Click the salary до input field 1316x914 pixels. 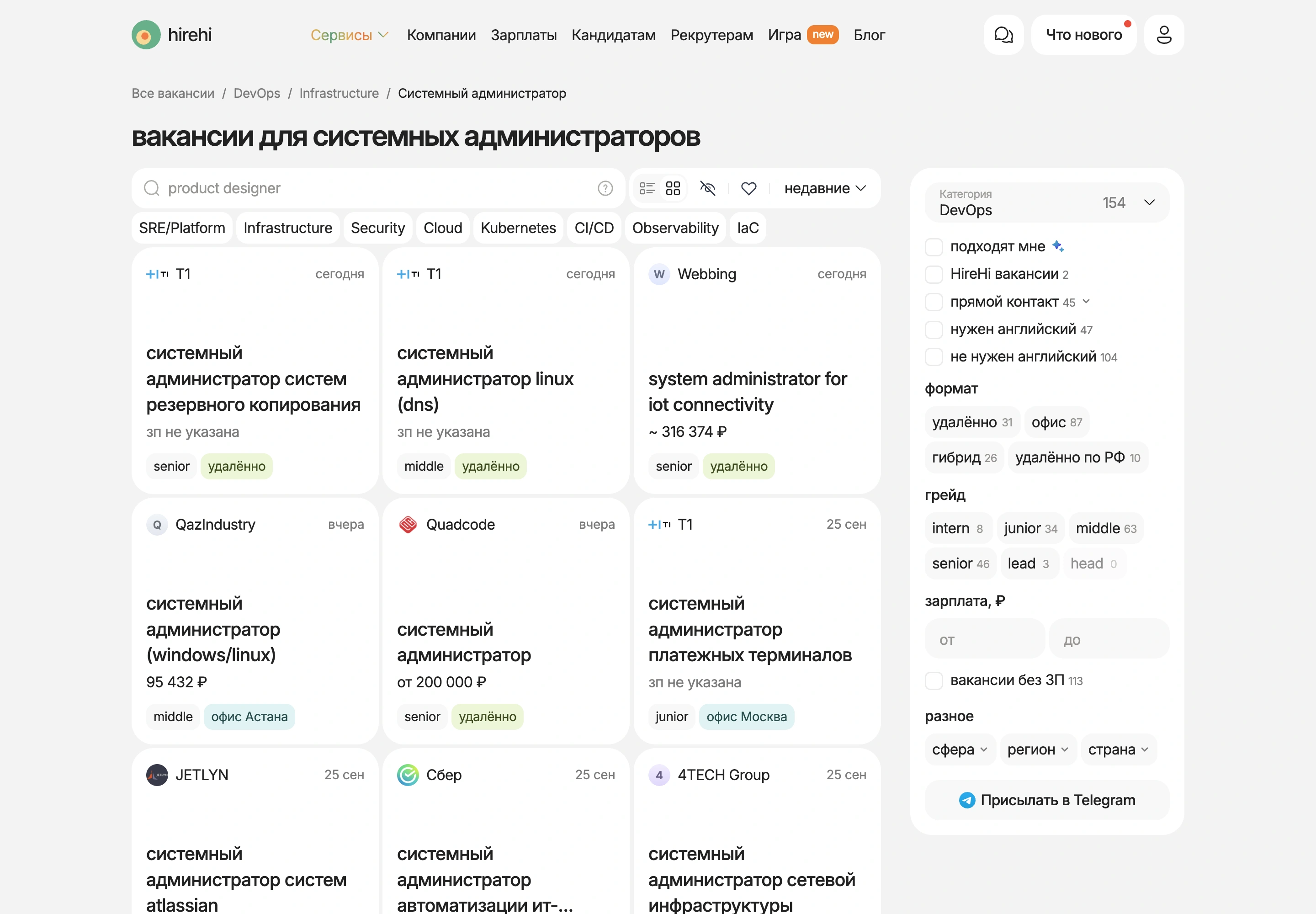[x=1109, y=638]
